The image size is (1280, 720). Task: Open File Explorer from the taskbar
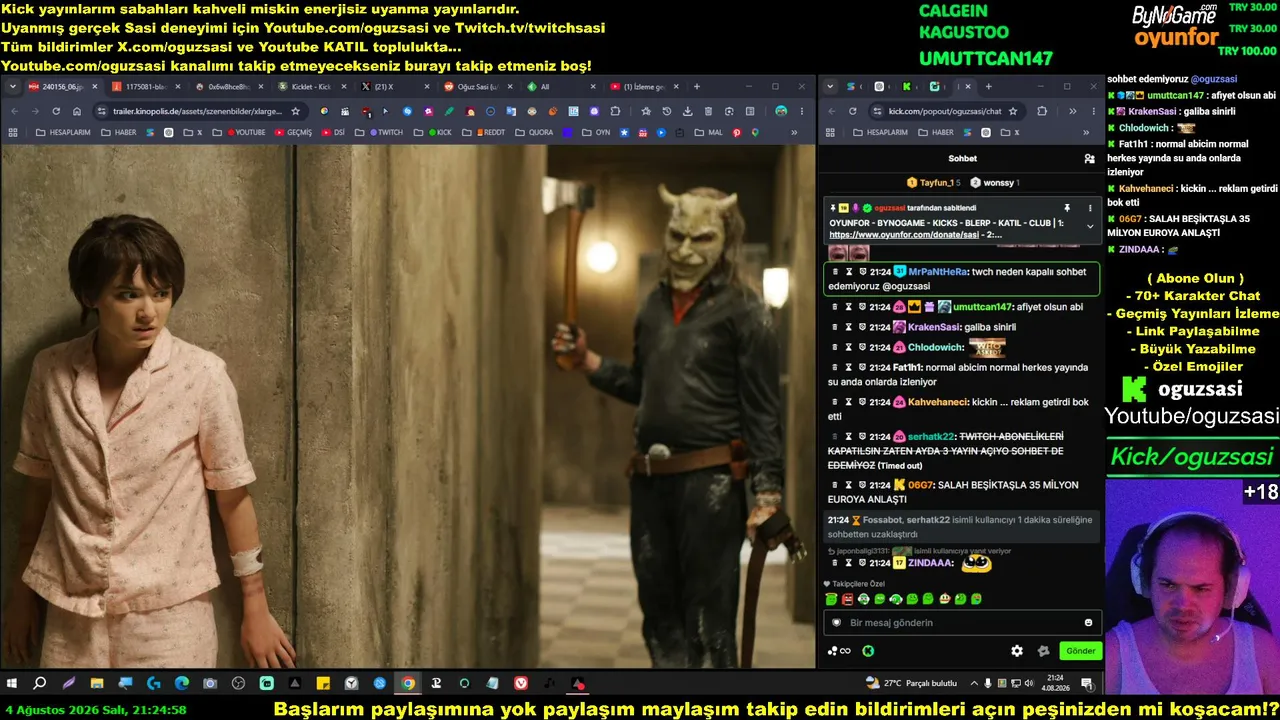(97, 684)
